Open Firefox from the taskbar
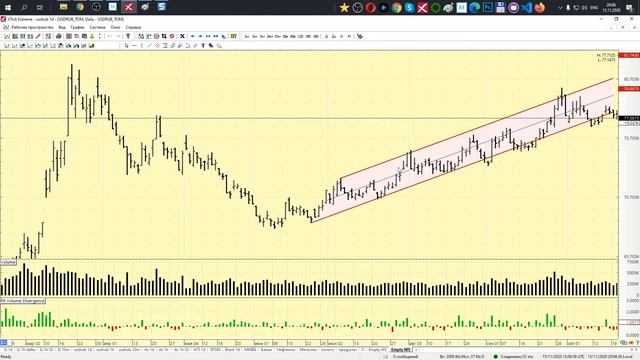This screenshot has width=640, height=360. tap(540, 7)
